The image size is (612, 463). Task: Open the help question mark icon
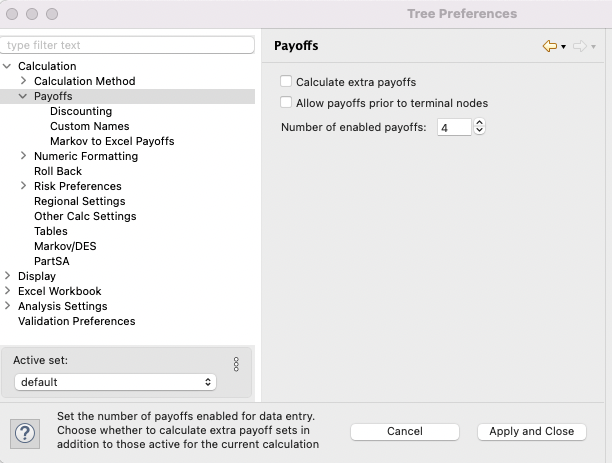[25, 433]
